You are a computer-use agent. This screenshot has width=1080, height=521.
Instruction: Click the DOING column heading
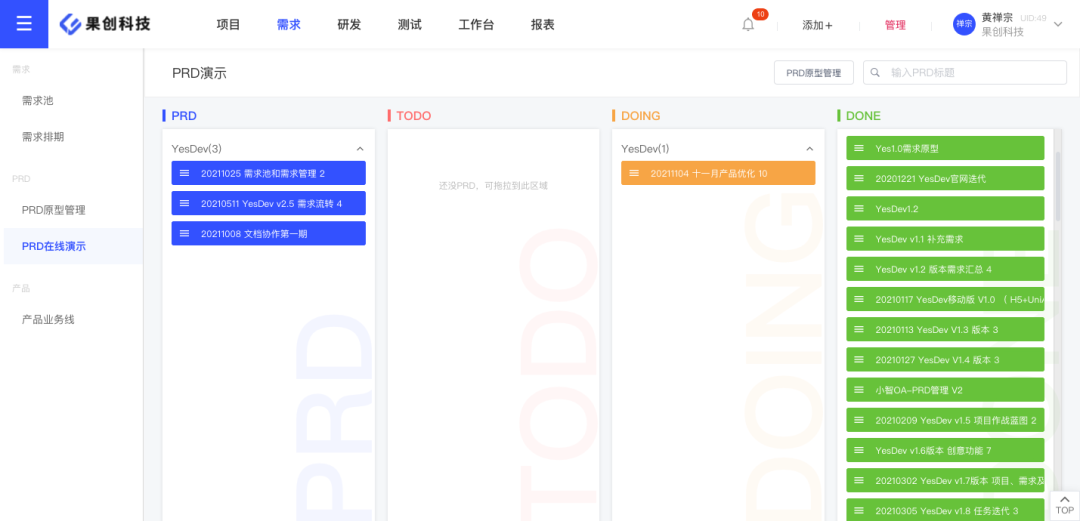(x=641, y=116)
